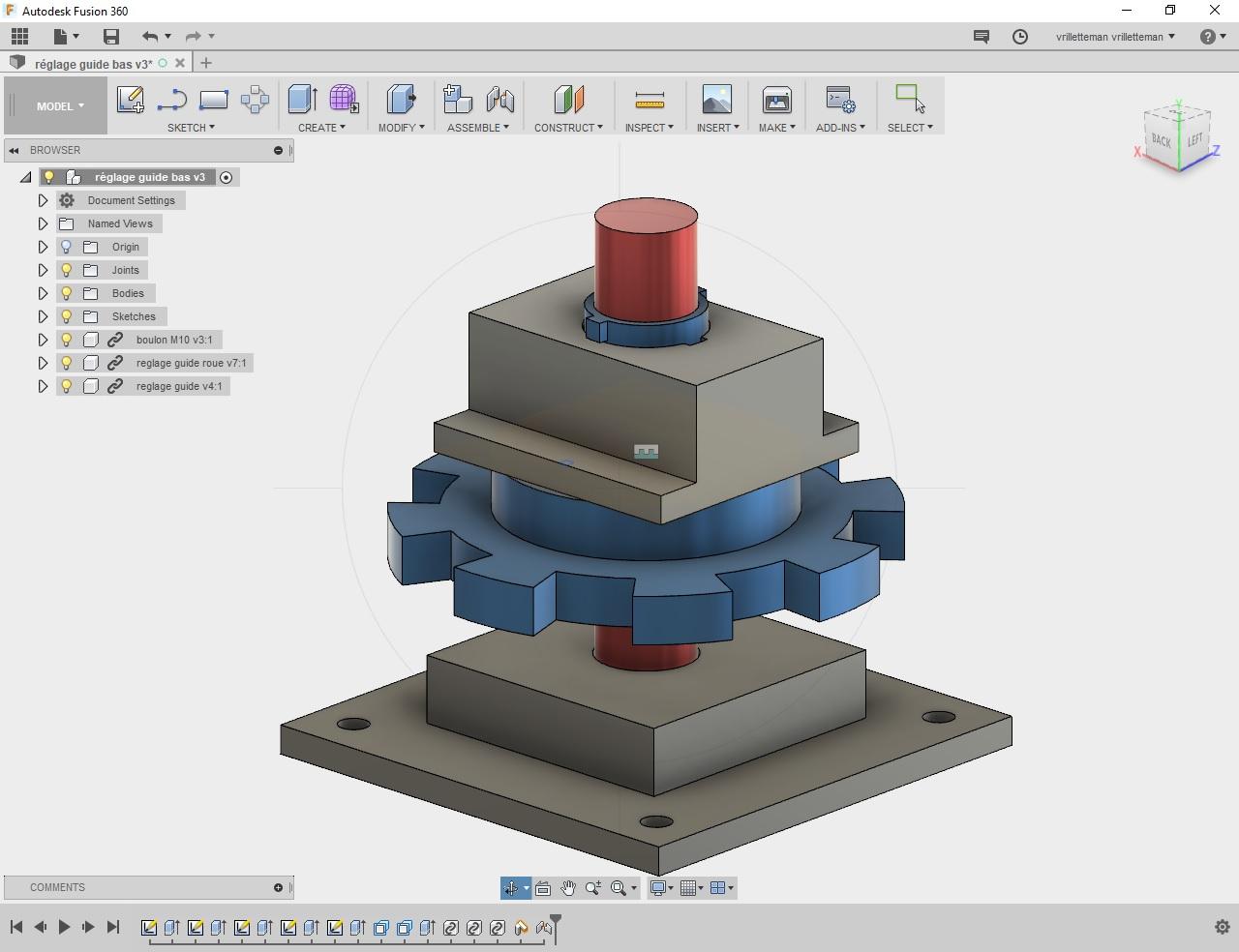
Task: Open the MODEL workspace dropdown
Action: coord(60,106)
